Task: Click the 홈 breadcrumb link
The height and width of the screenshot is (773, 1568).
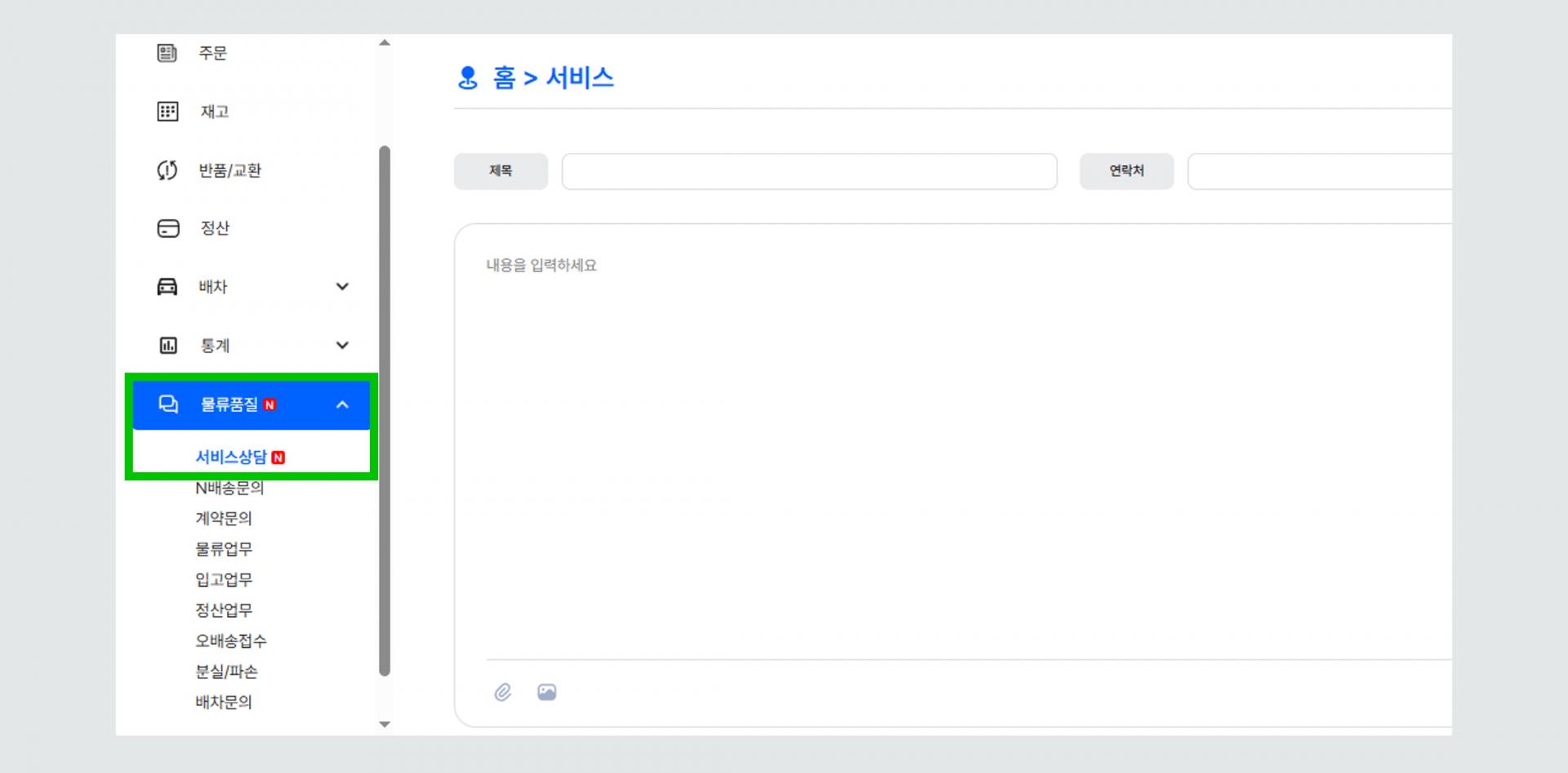Action: (504, 78)
